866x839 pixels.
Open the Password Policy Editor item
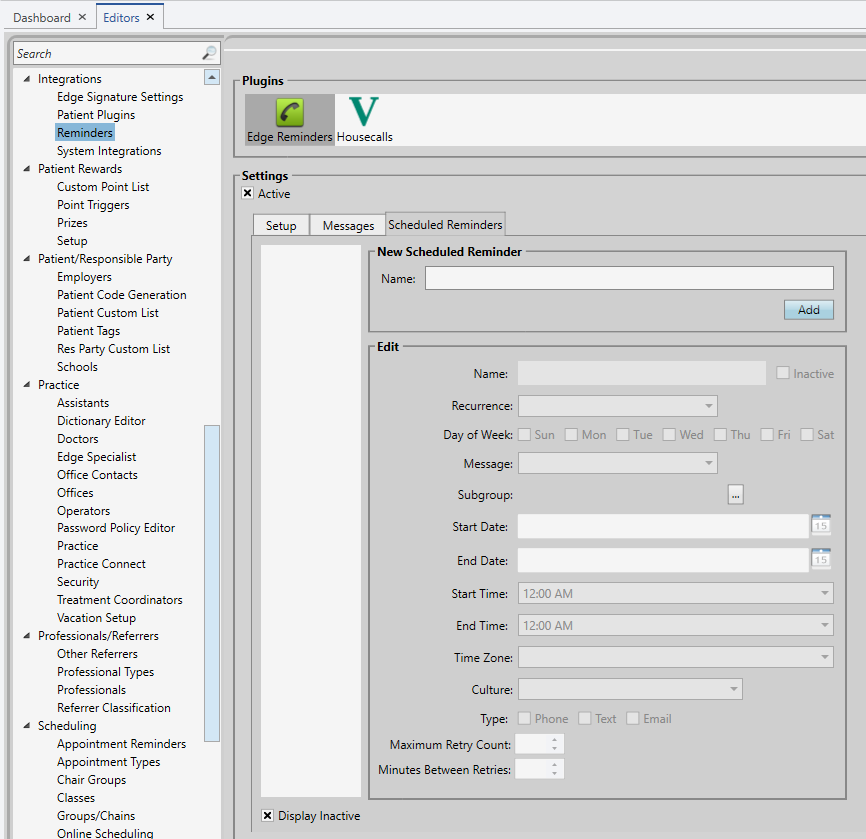(x=116, y=528)
